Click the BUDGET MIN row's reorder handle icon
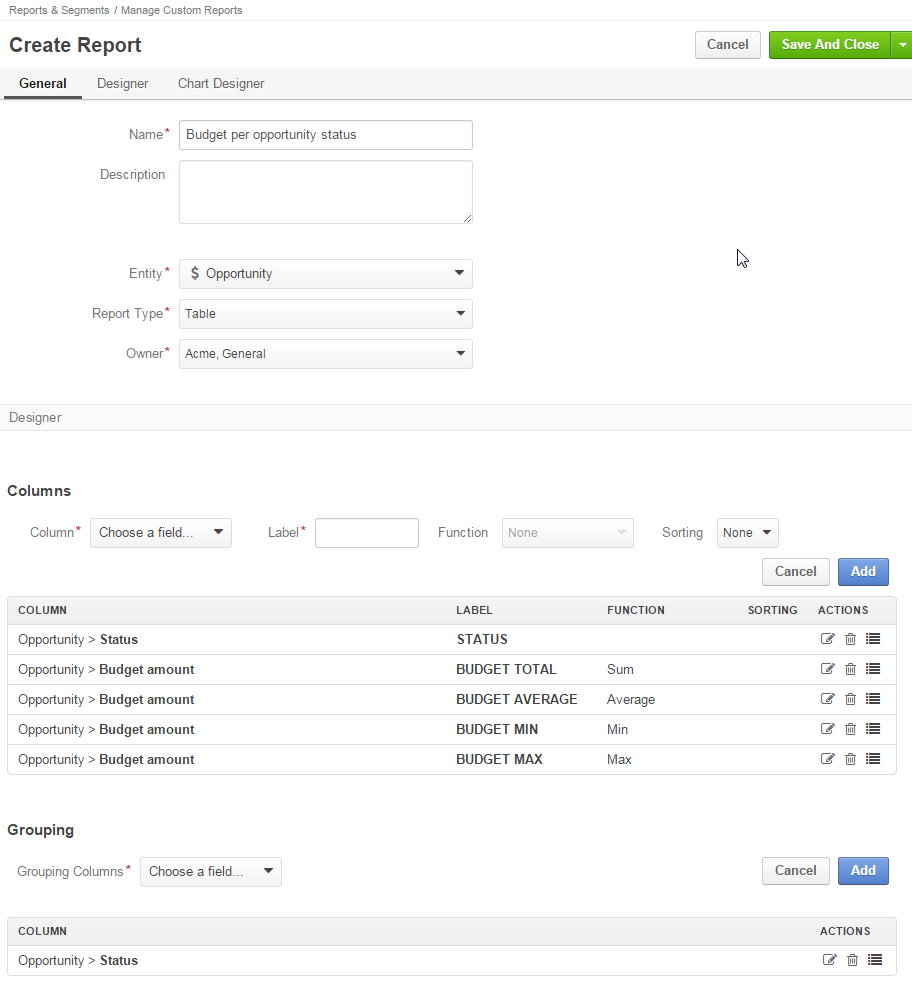 click(873, 728)
